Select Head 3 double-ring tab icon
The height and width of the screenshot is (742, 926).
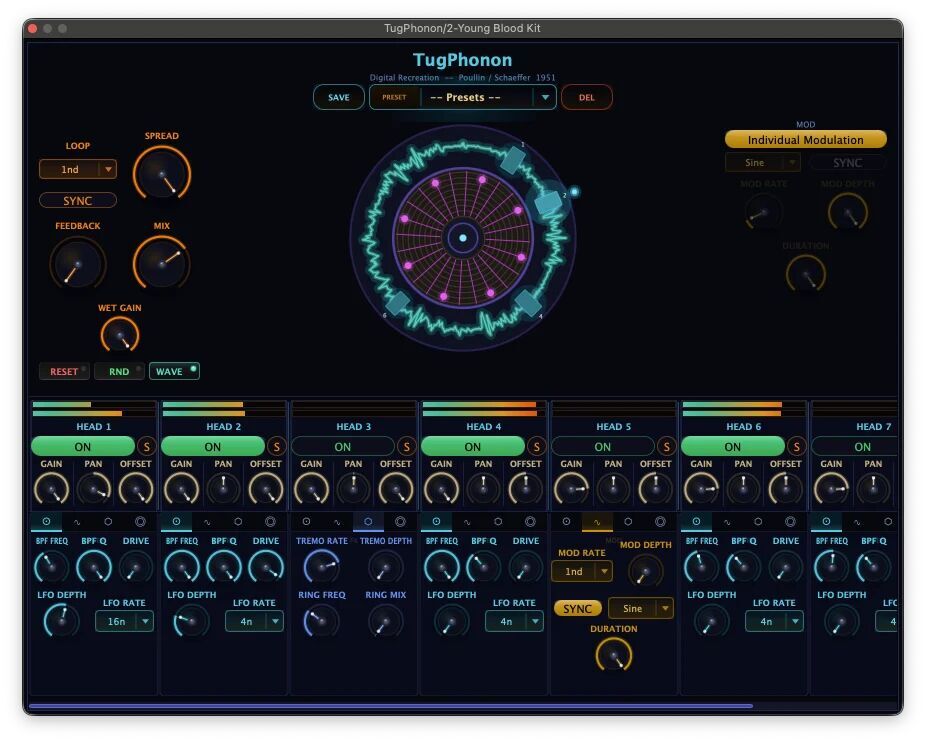[400, 522]
